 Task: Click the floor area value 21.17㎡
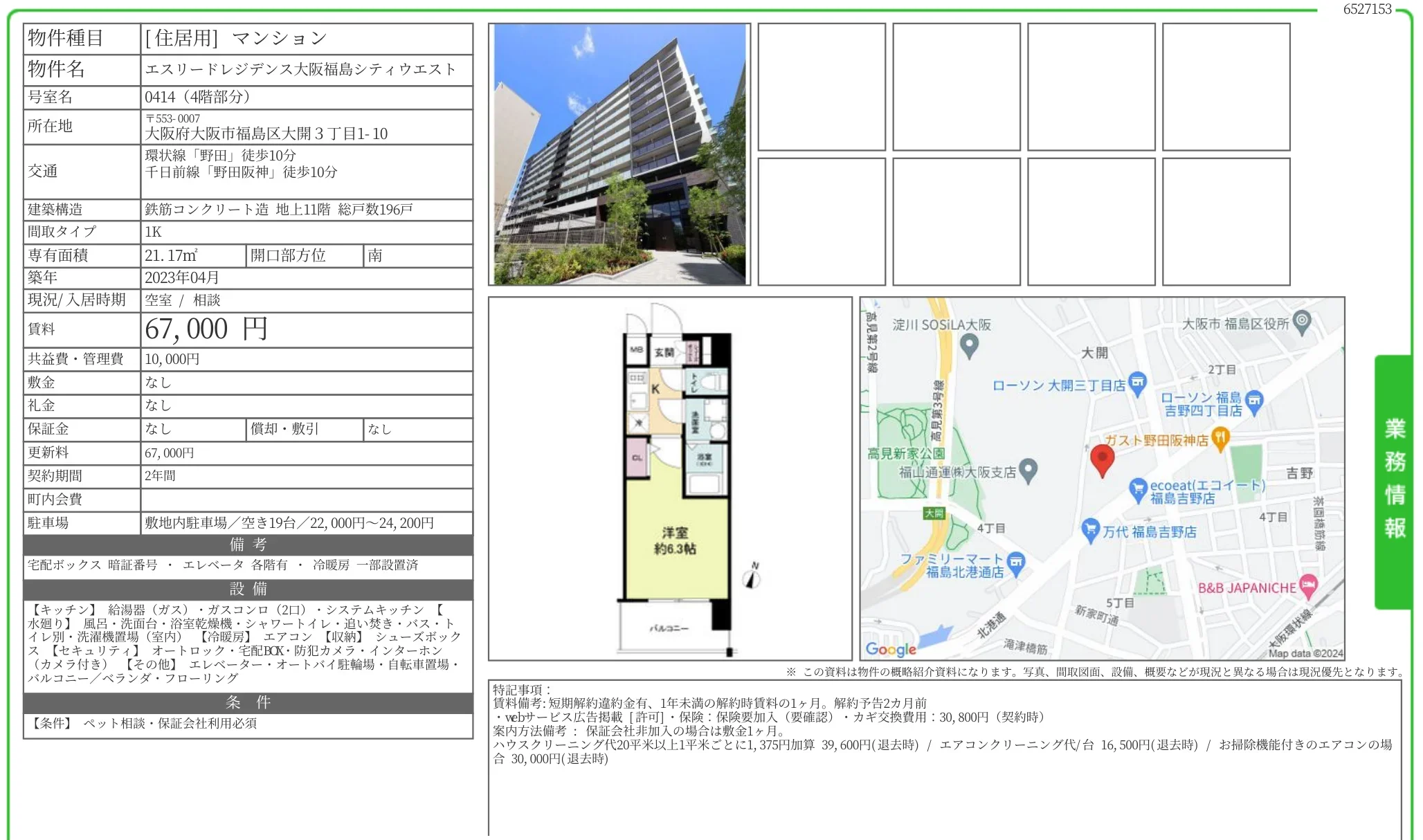pyautogui.click(x=171, y=255)
